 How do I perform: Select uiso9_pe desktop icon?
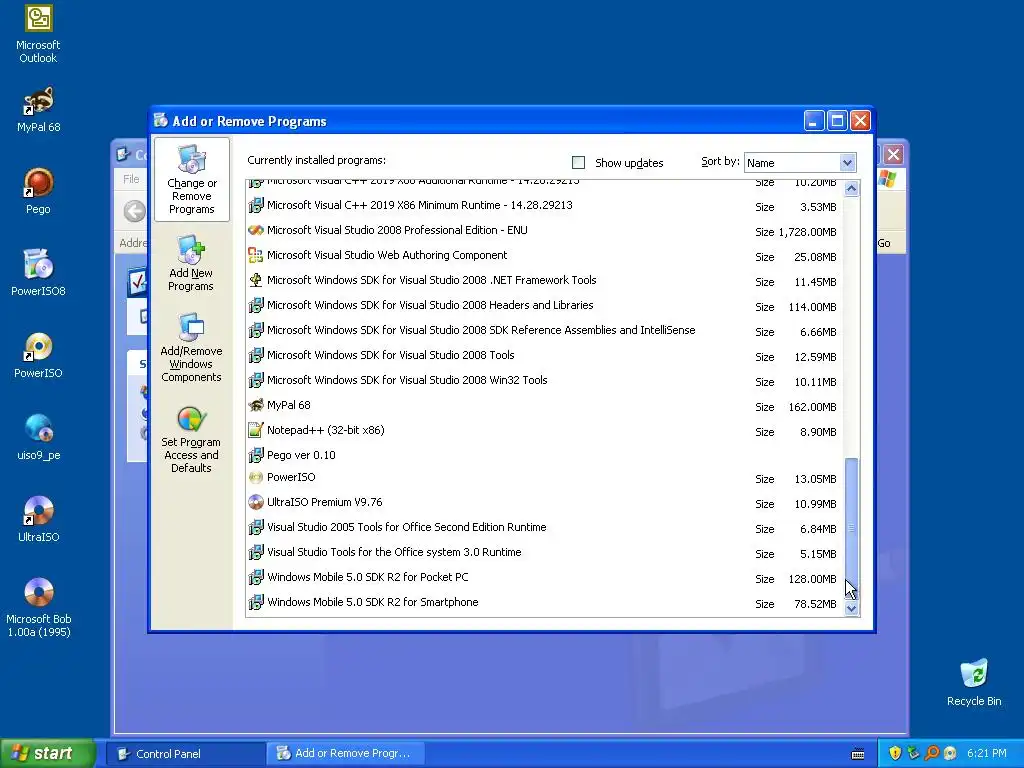38,438
